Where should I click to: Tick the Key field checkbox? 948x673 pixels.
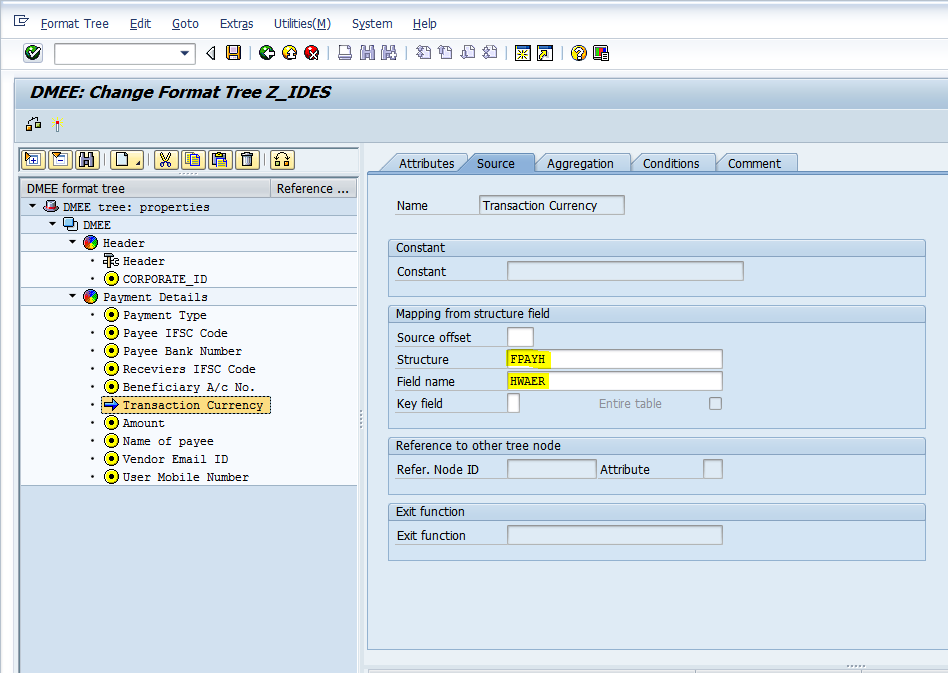tap(513, 403)
